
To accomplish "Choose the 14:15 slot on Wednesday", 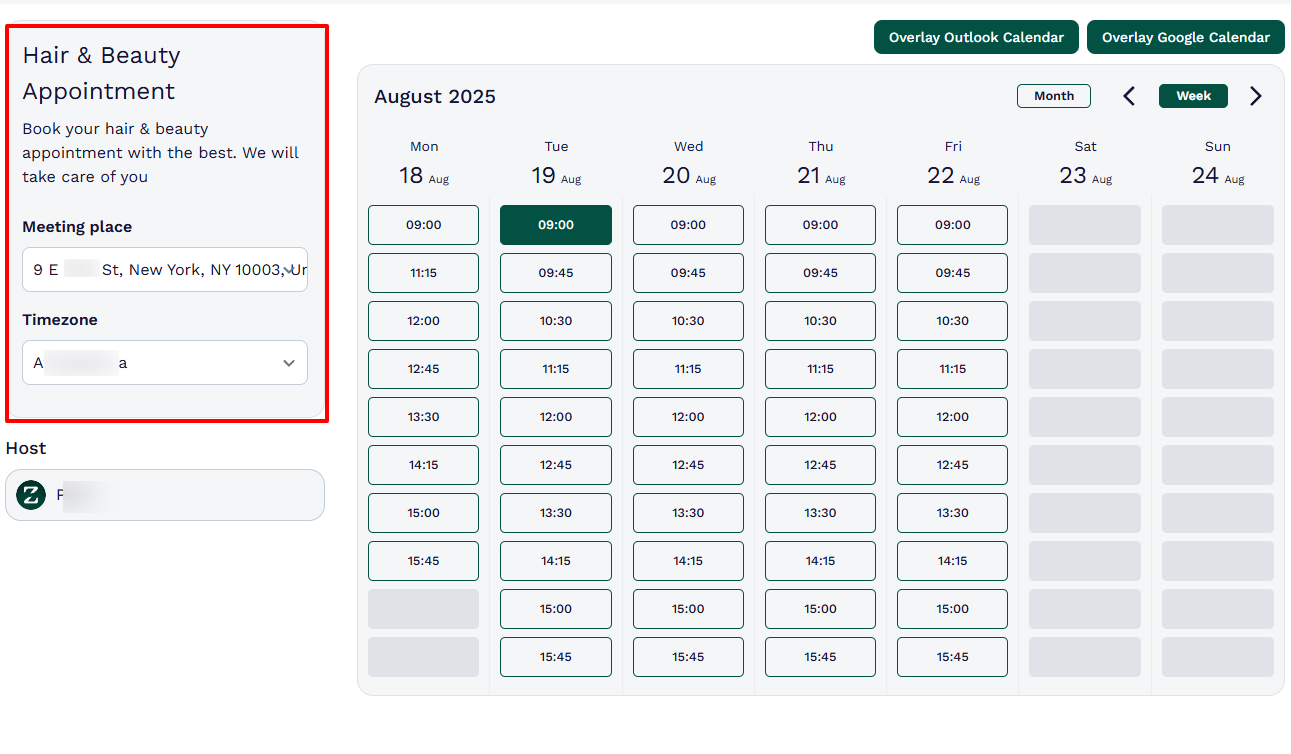I will [x=688, y=561].
